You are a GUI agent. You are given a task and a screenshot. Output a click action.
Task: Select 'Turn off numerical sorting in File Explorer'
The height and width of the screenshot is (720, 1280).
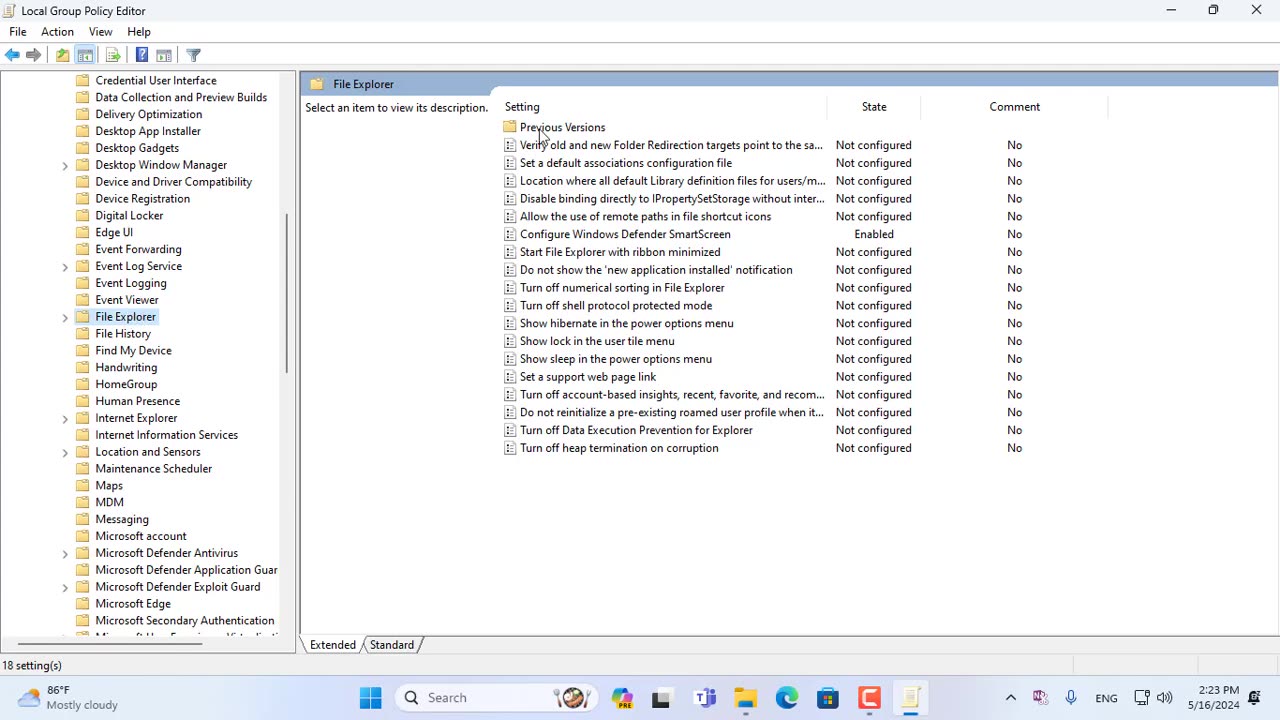click(622, 288)
